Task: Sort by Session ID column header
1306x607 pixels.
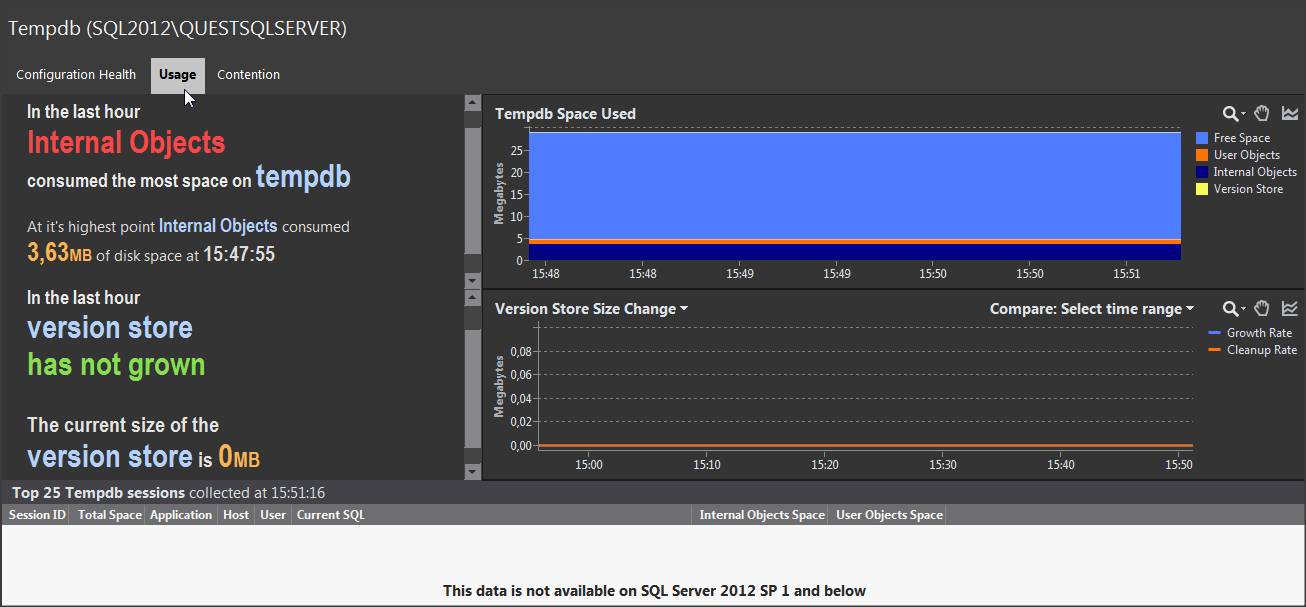Action: click(37, 515)
